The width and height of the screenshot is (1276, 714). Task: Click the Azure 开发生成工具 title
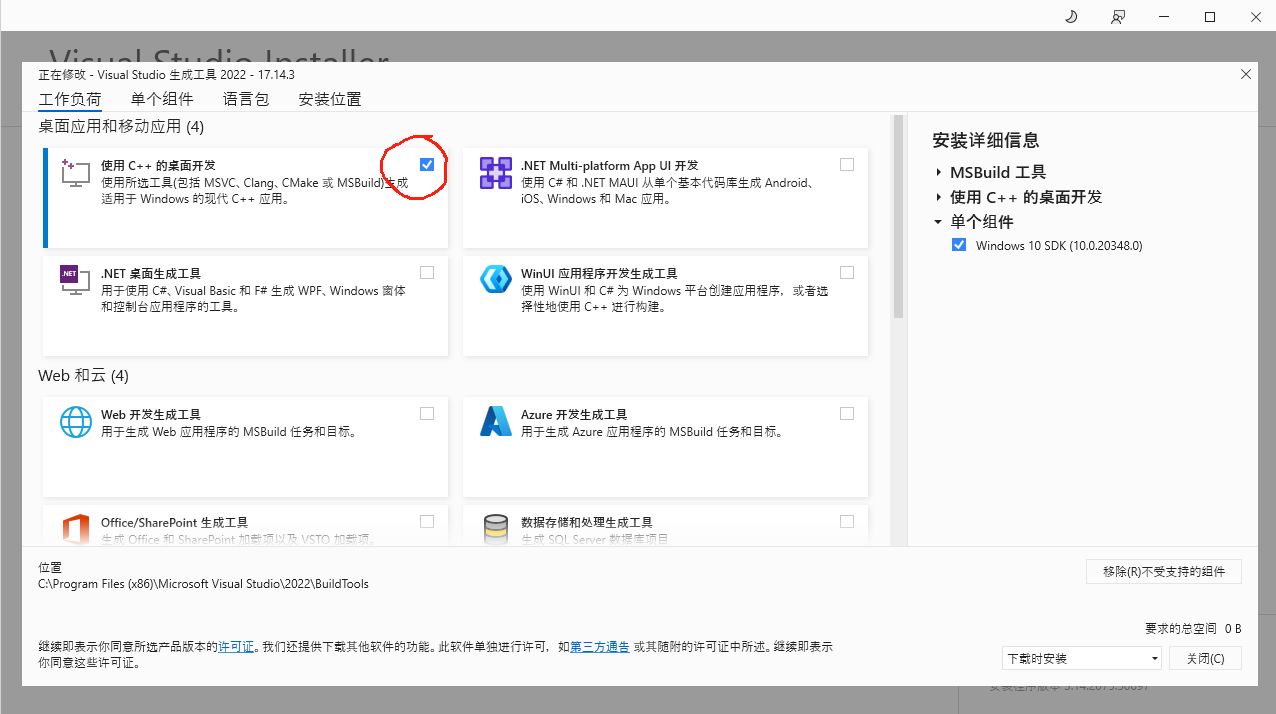pyautogui.click(x=574, y=414)
